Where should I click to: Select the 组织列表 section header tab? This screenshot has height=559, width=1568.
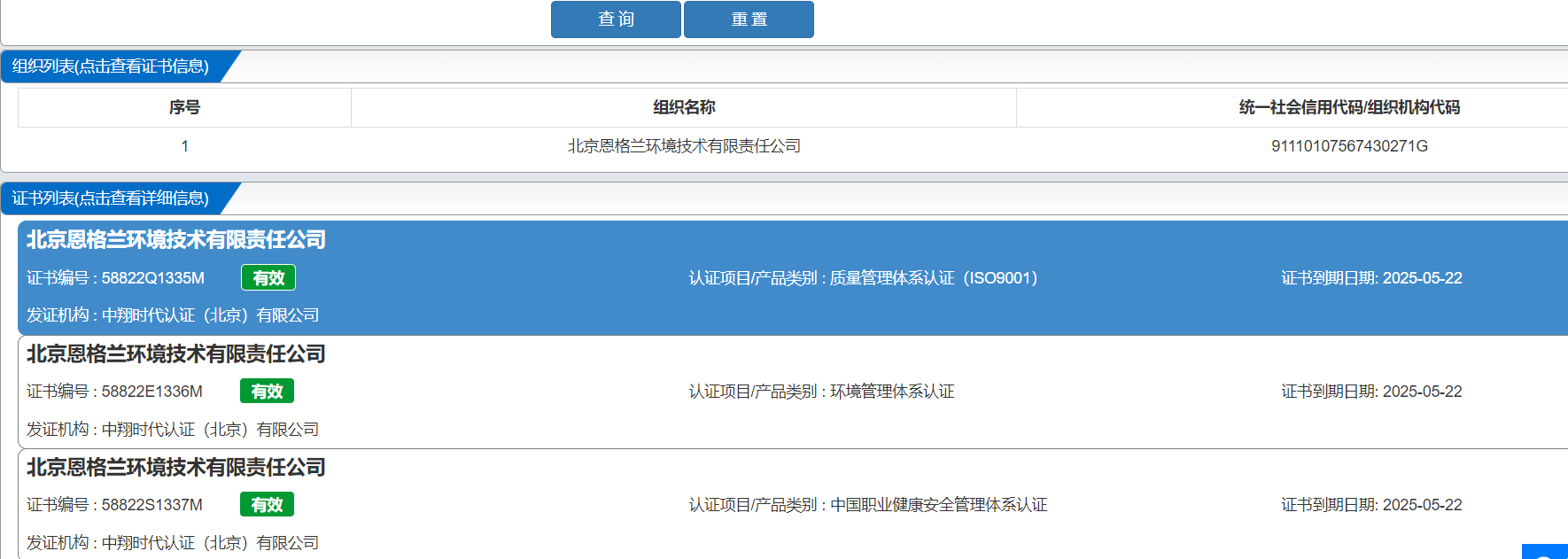[111, 66]
